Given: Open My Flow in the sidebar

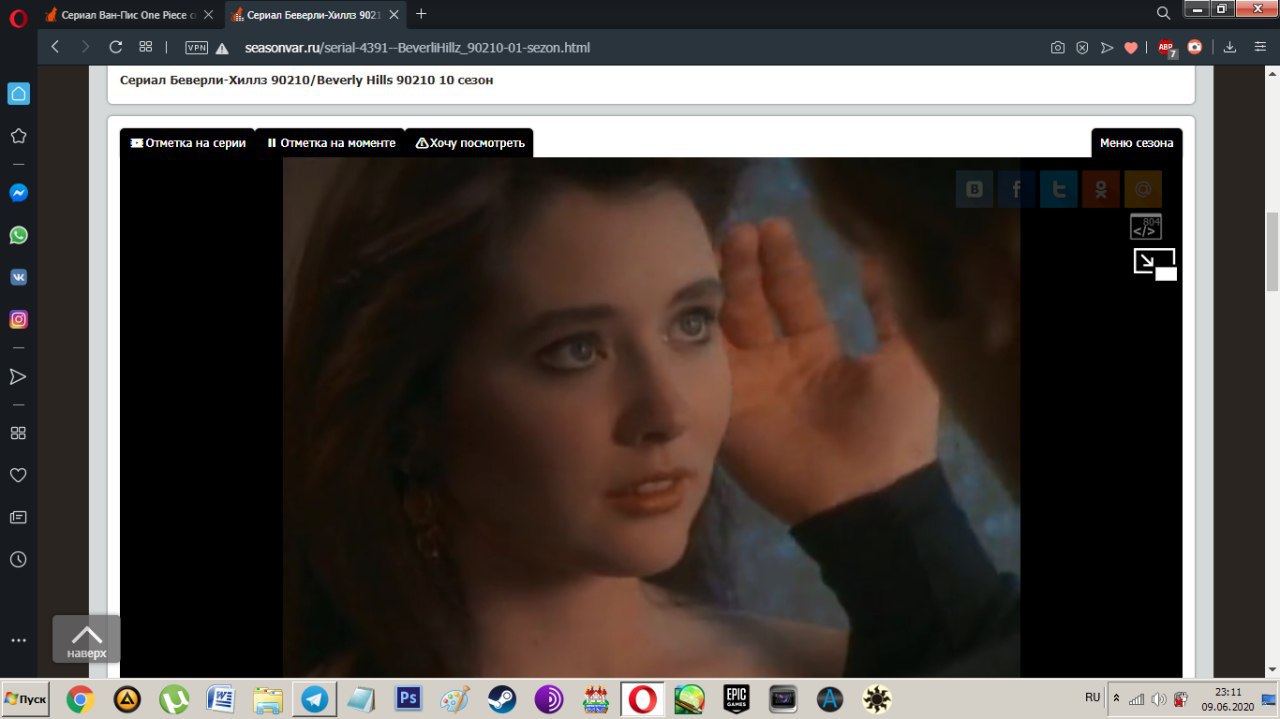Looking at the screenshot, I should (x=18, y=377).
